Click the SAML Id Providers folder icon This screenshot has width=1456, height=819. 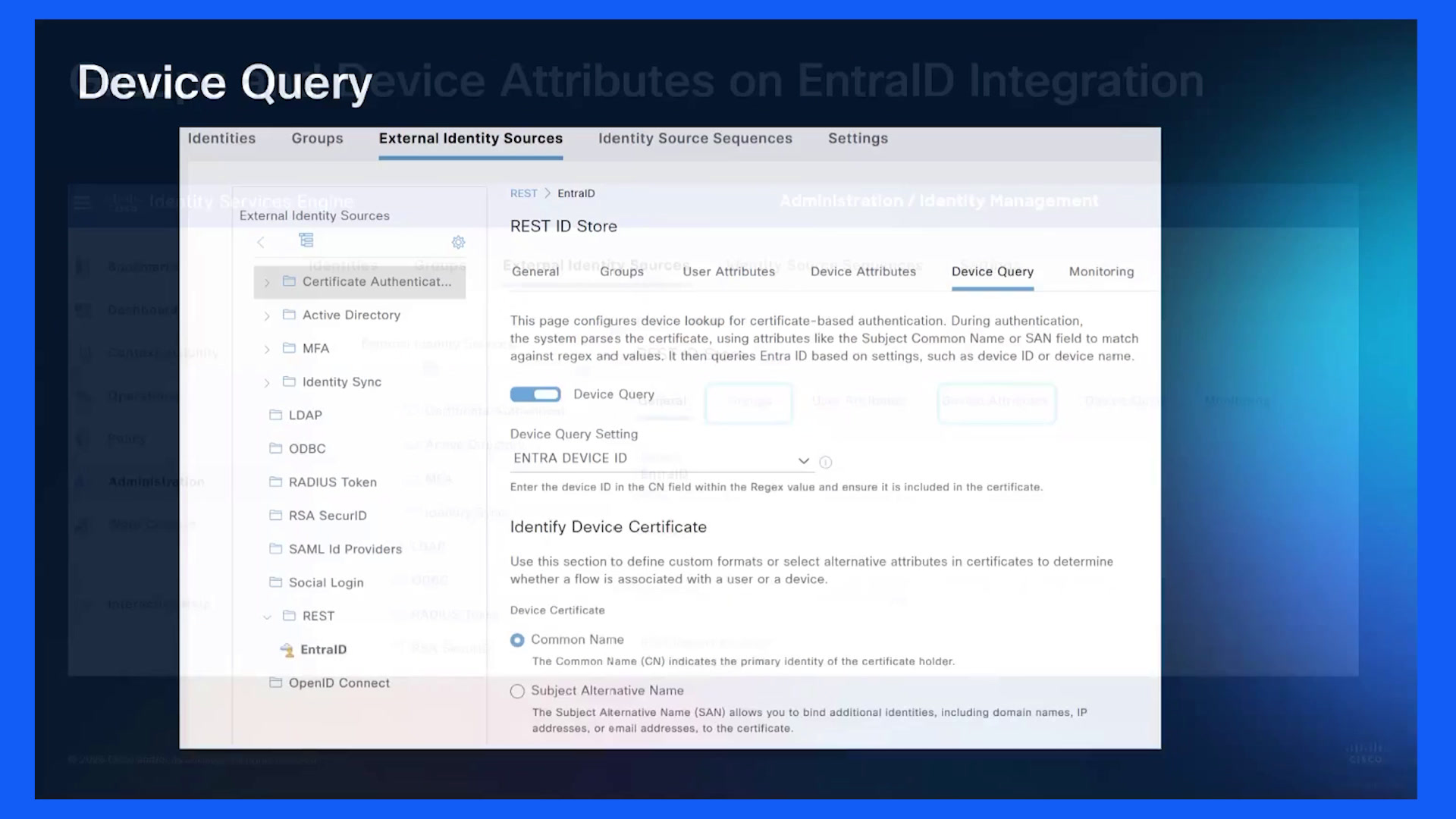[x=276, y=548]
